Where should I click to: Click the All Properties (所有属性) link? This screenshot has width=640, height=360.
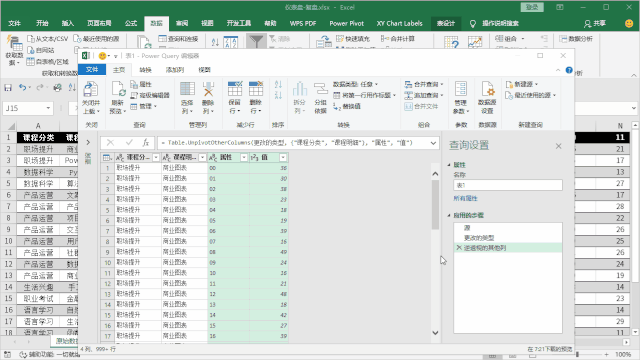(x=465, y=198)
